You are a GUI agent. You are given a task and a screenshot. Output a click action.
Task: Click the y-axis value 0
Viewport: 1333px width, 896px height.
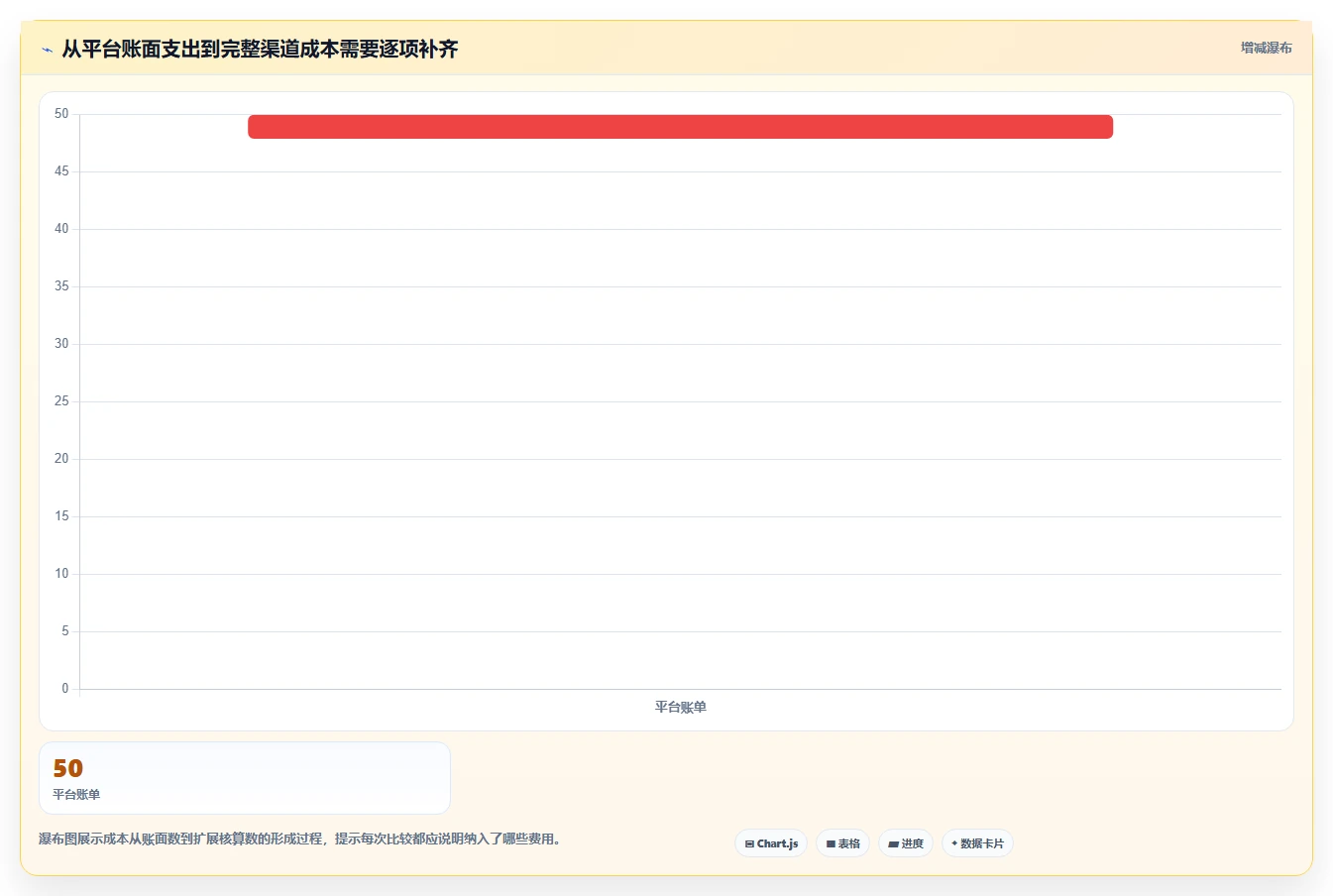click(x=65, y=689)
